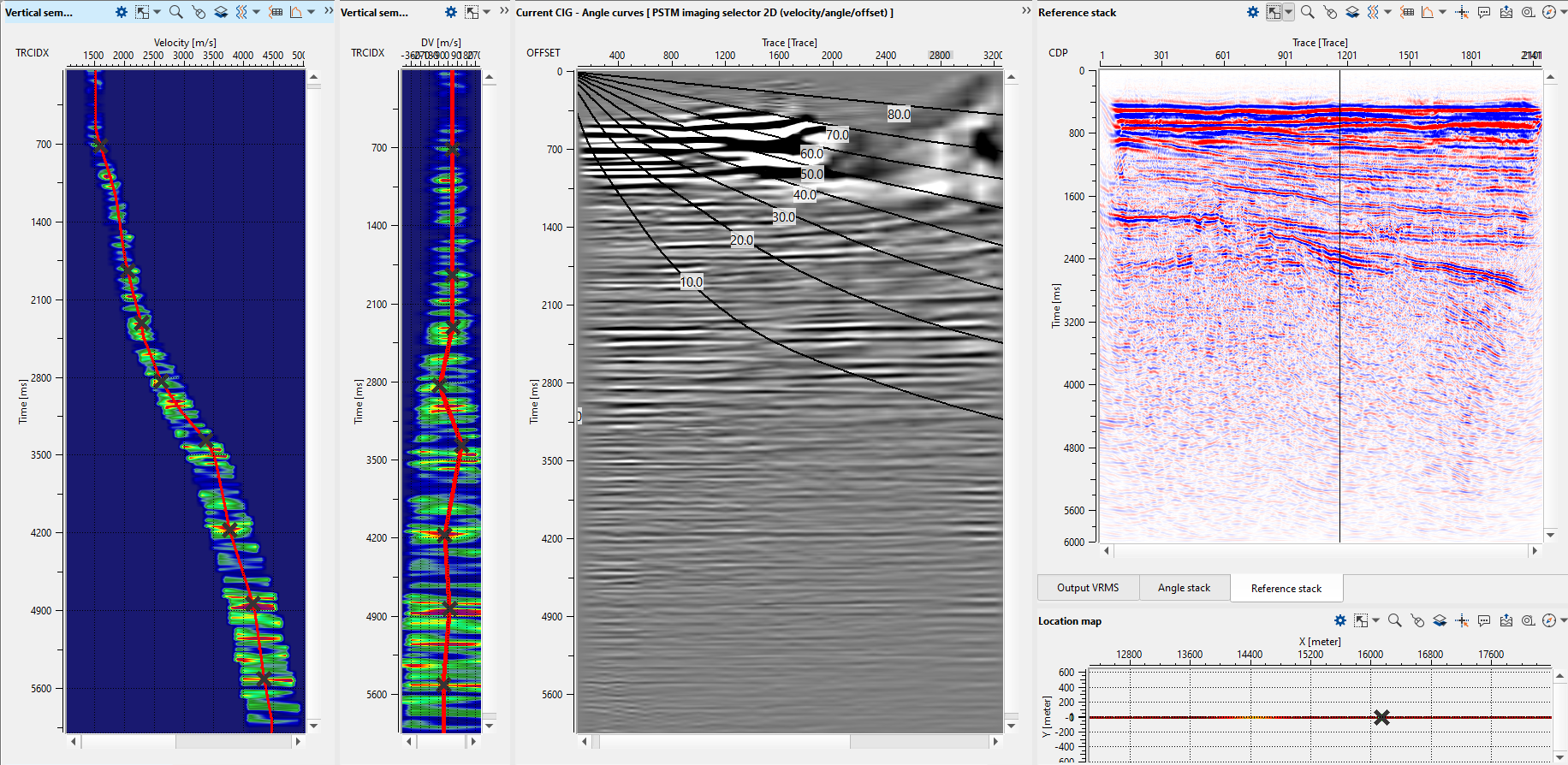The width and height of the screenshot is (1568, 765).
Task: Toggle the selection mode icon in Location map toolbar
Action: [x=1361, y=620]
